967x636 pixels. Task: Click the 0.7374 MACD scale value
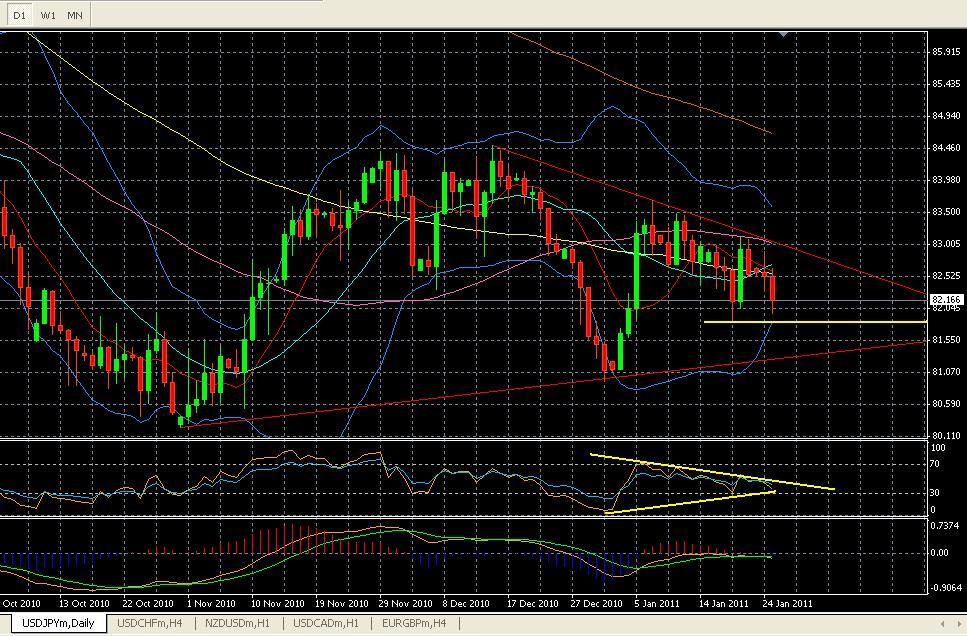tap(945, 526)
